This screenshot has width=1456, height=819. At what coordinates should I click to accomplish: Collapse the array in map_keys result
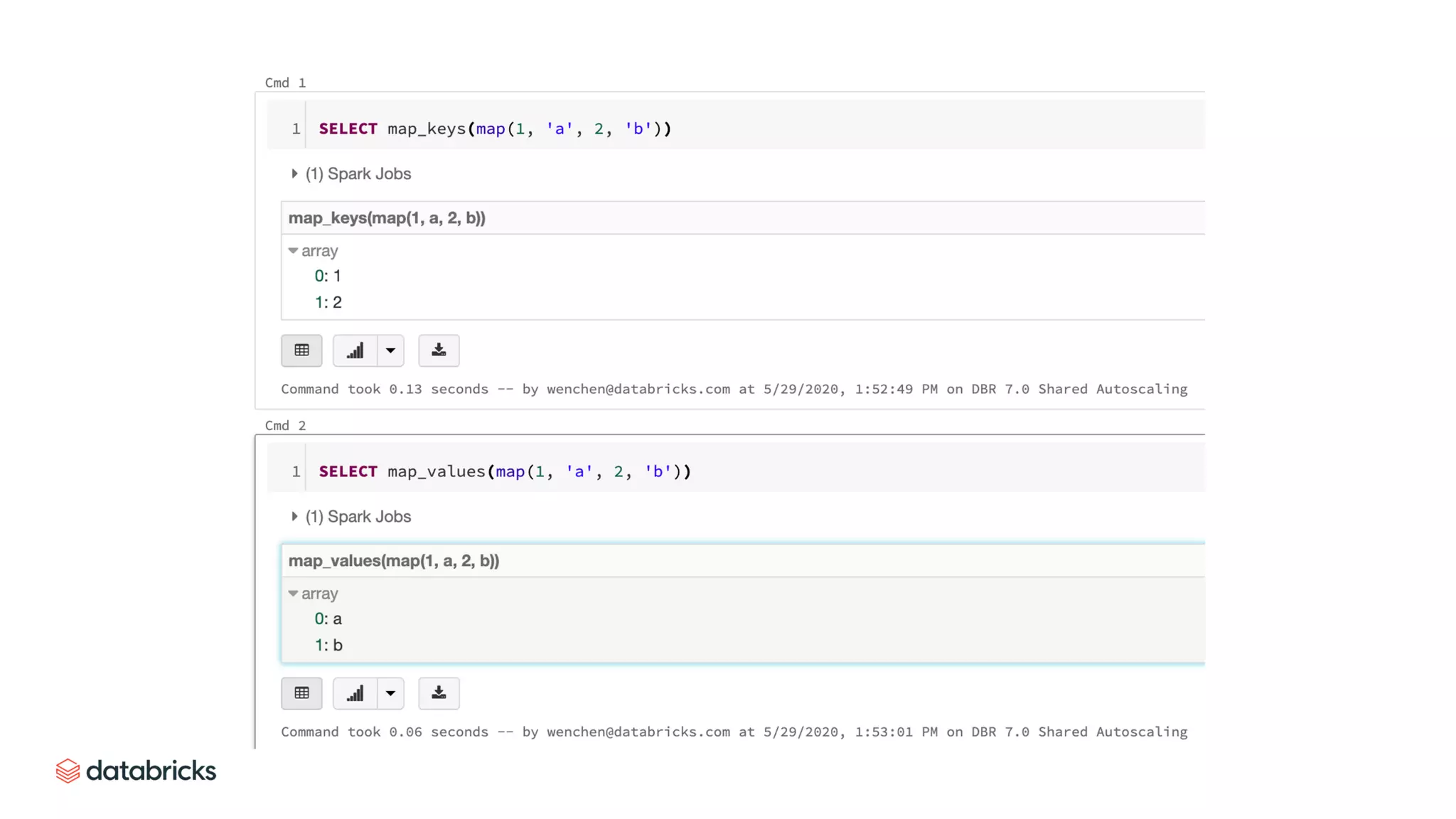tap(293, 251)
